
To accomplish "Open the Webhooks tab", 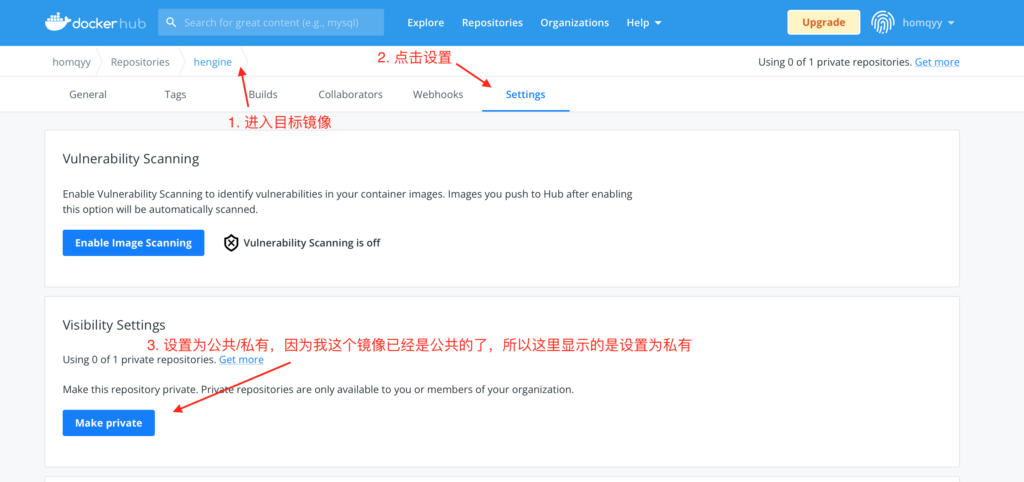I will coord(438,95).
